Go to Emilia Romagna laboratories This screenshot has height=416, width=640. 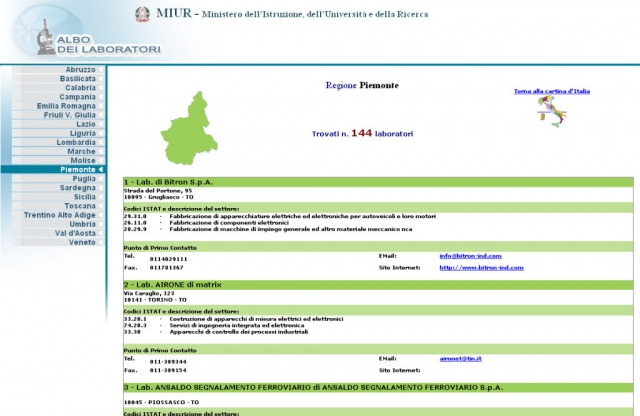tap(66, 106)
